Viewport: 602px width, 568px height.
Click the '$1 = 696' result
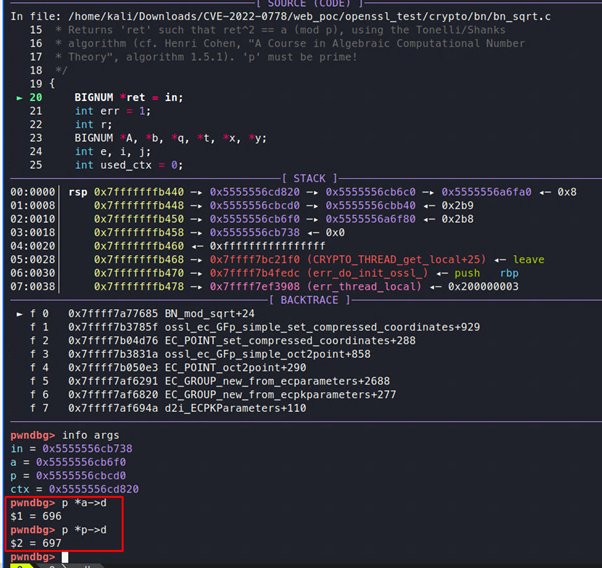click(x=36, y=516)
